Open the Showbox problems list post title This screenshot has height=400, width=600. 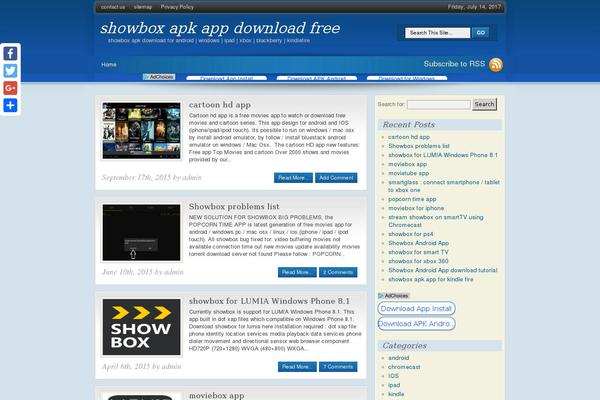point(234,206)
